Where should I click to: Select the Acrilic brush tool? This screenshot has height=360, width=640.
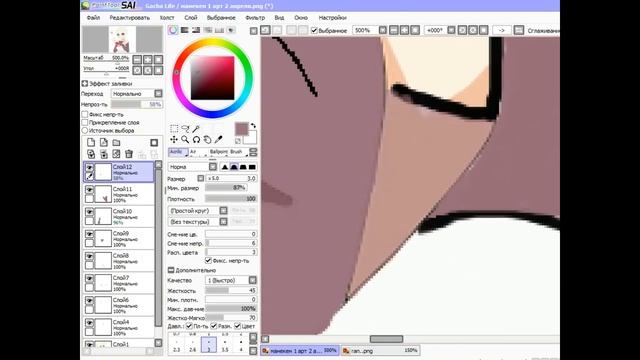pos(178,152)
